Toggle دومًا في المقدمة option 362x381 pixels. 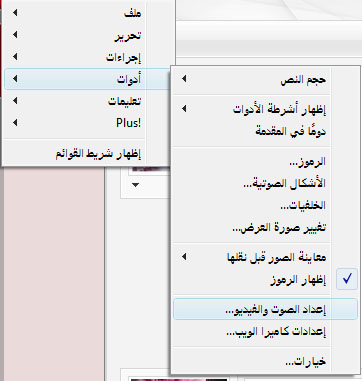[266, 131]
